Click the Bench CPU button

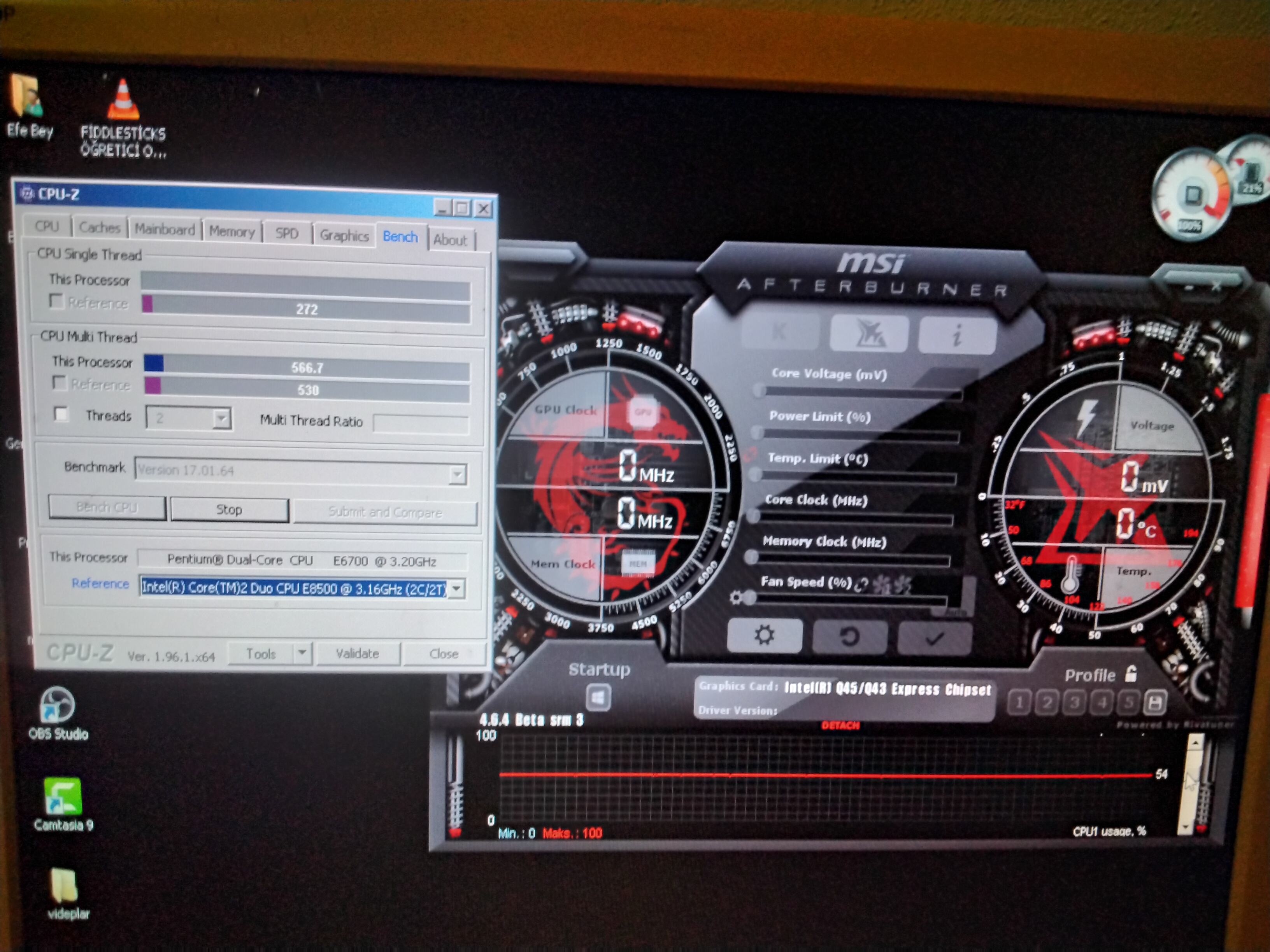107,507
